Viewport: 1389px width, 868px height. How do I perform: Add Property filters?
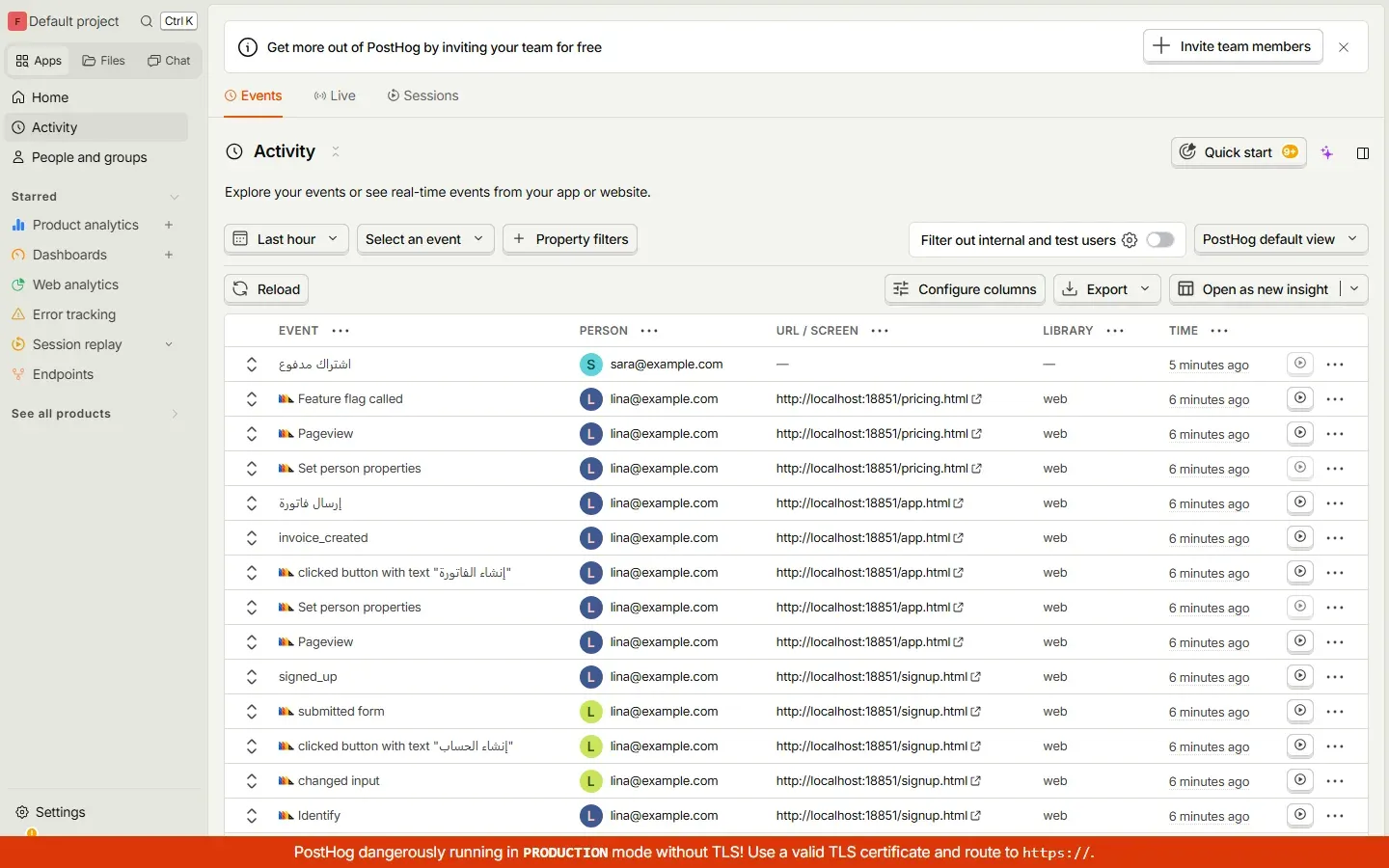[570, 239]
